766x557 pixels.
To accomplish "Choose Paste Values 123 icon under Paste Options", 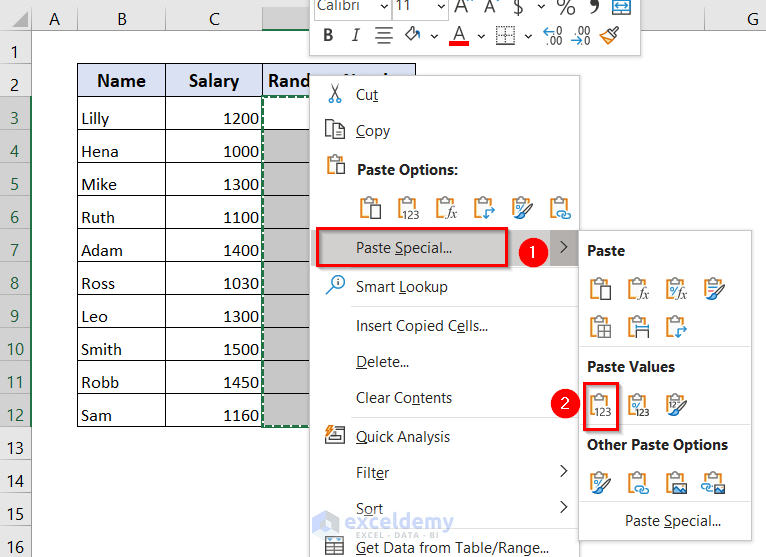I will point(408,208).
